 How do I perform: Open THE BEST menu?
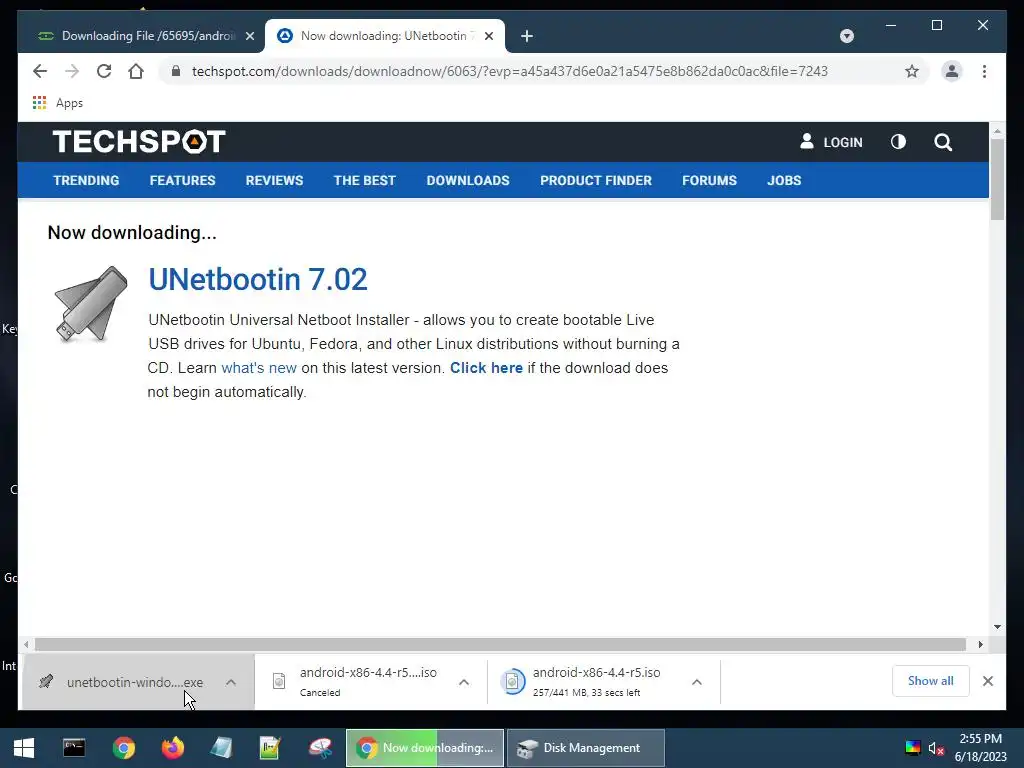point(364,180)
